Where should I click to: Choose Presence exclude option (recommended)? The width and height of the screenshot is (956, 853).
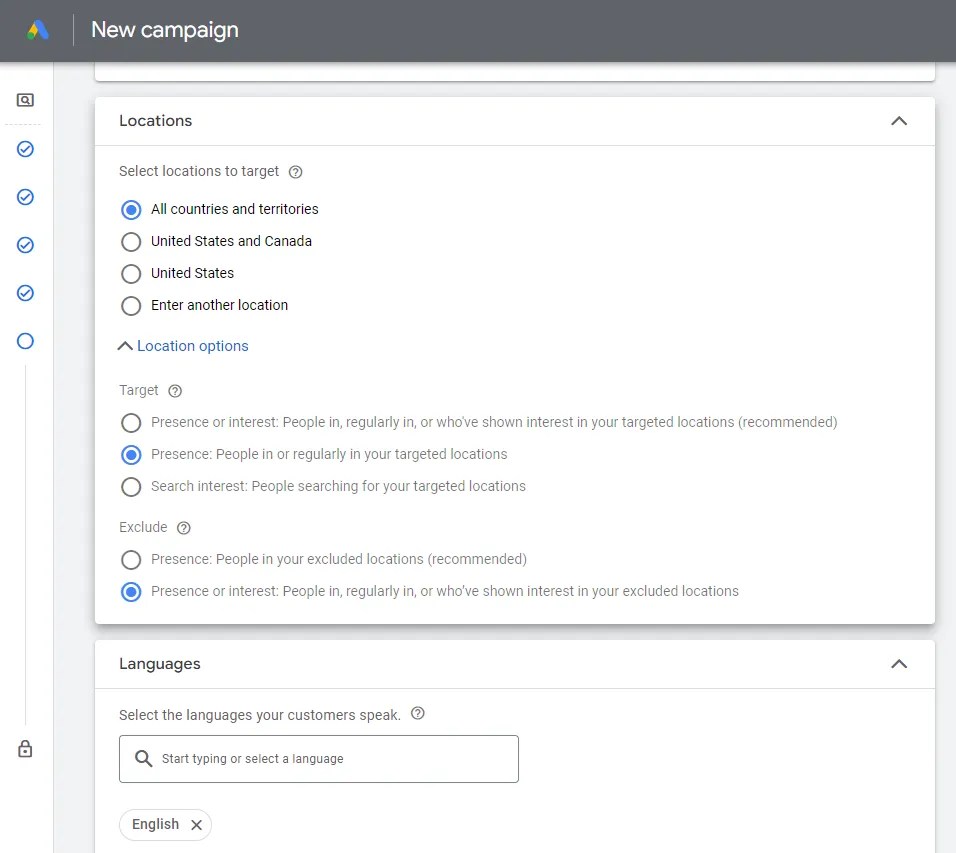[x=131, y=560]
